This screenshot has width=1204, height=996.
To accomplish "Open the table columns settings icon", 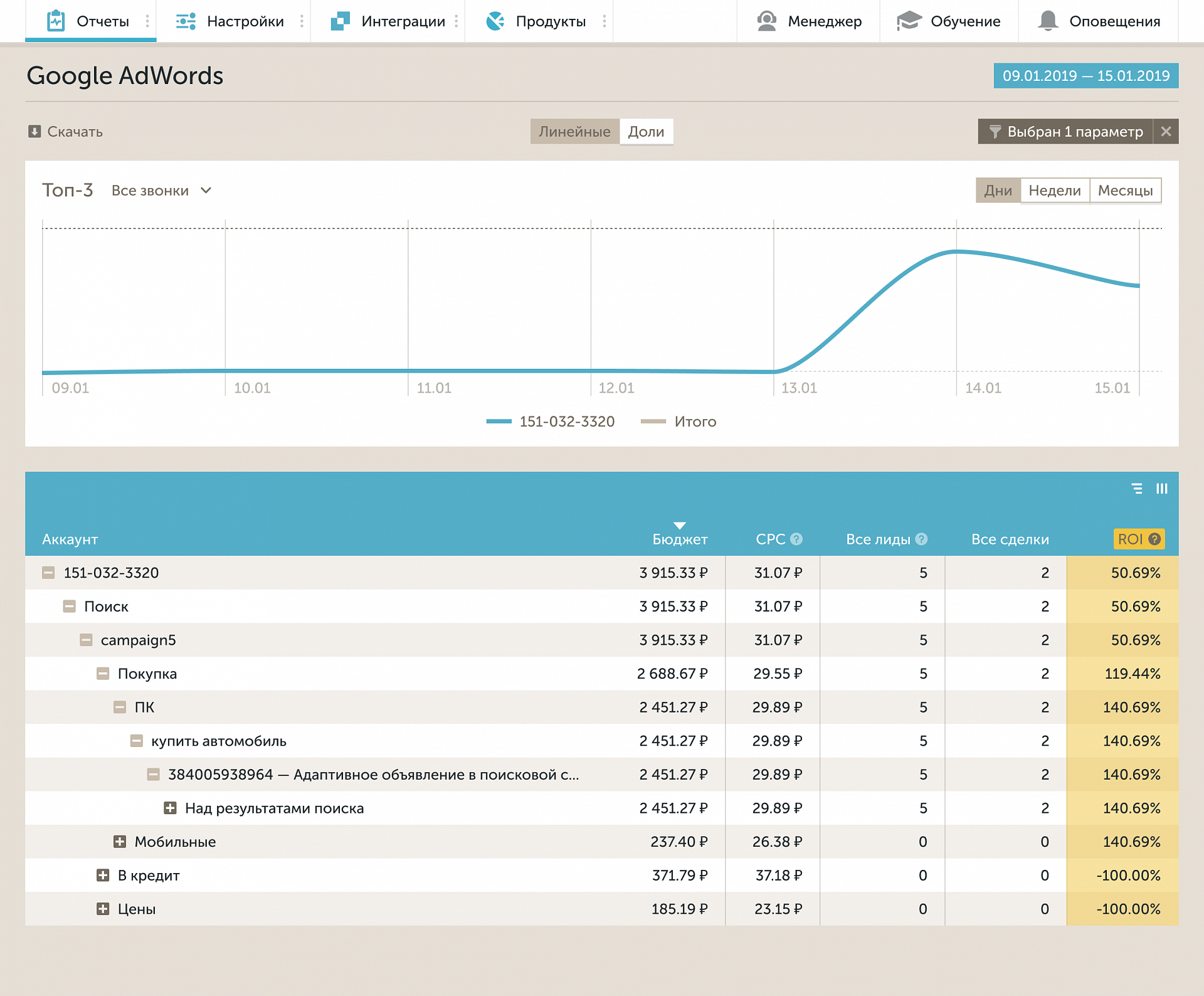I will [x=1162, y=489].
